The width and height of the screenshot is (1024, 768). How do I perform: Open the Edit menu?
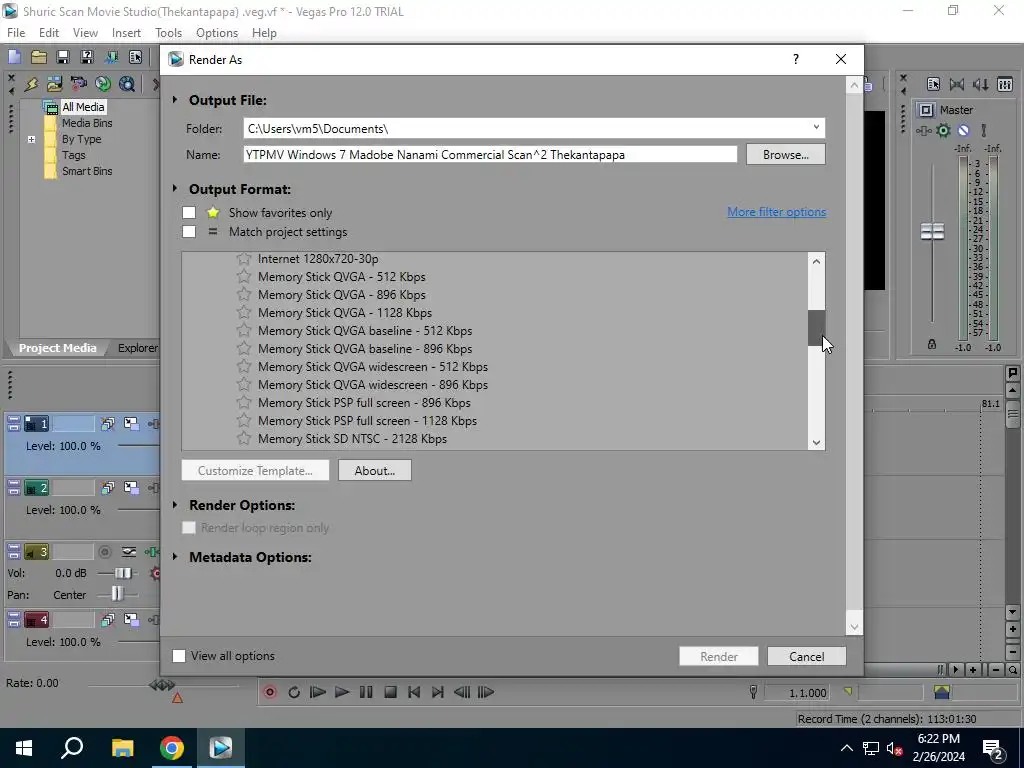tap(49, 33)
